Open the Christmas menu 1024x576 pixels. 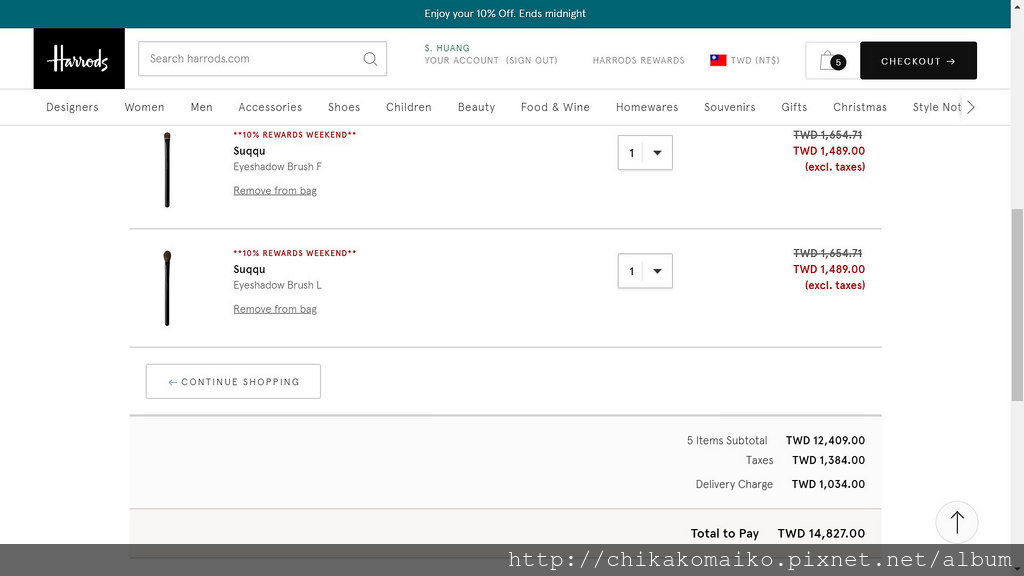[x=860, y=107]
